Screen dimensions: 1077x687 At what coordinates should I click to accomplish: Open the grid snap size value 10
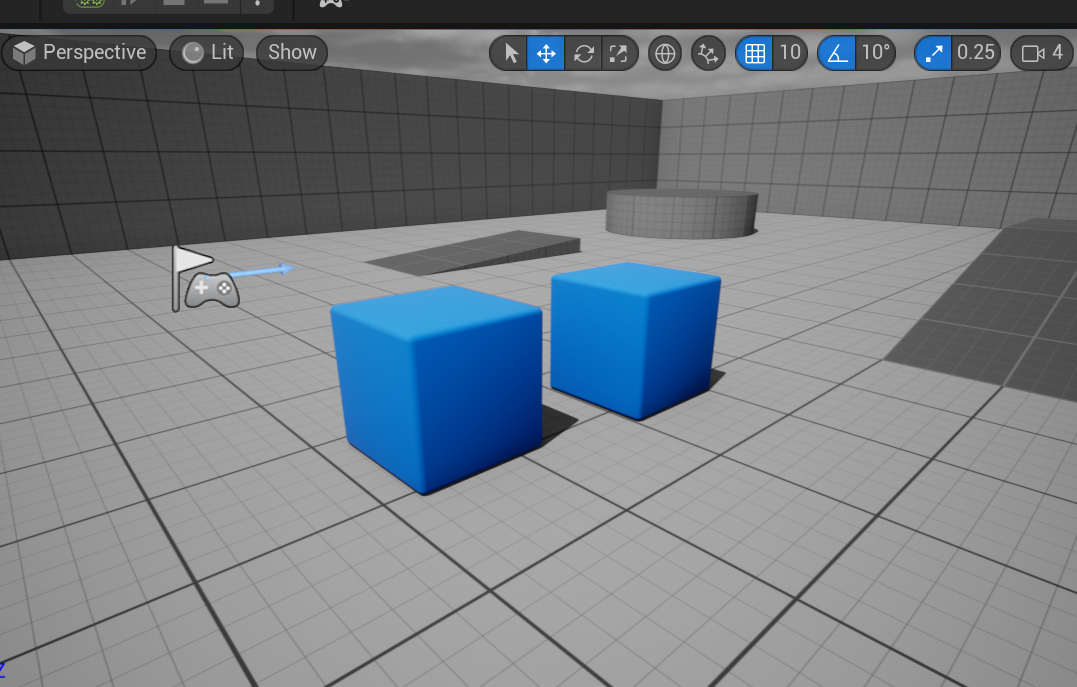click(790, 53)
